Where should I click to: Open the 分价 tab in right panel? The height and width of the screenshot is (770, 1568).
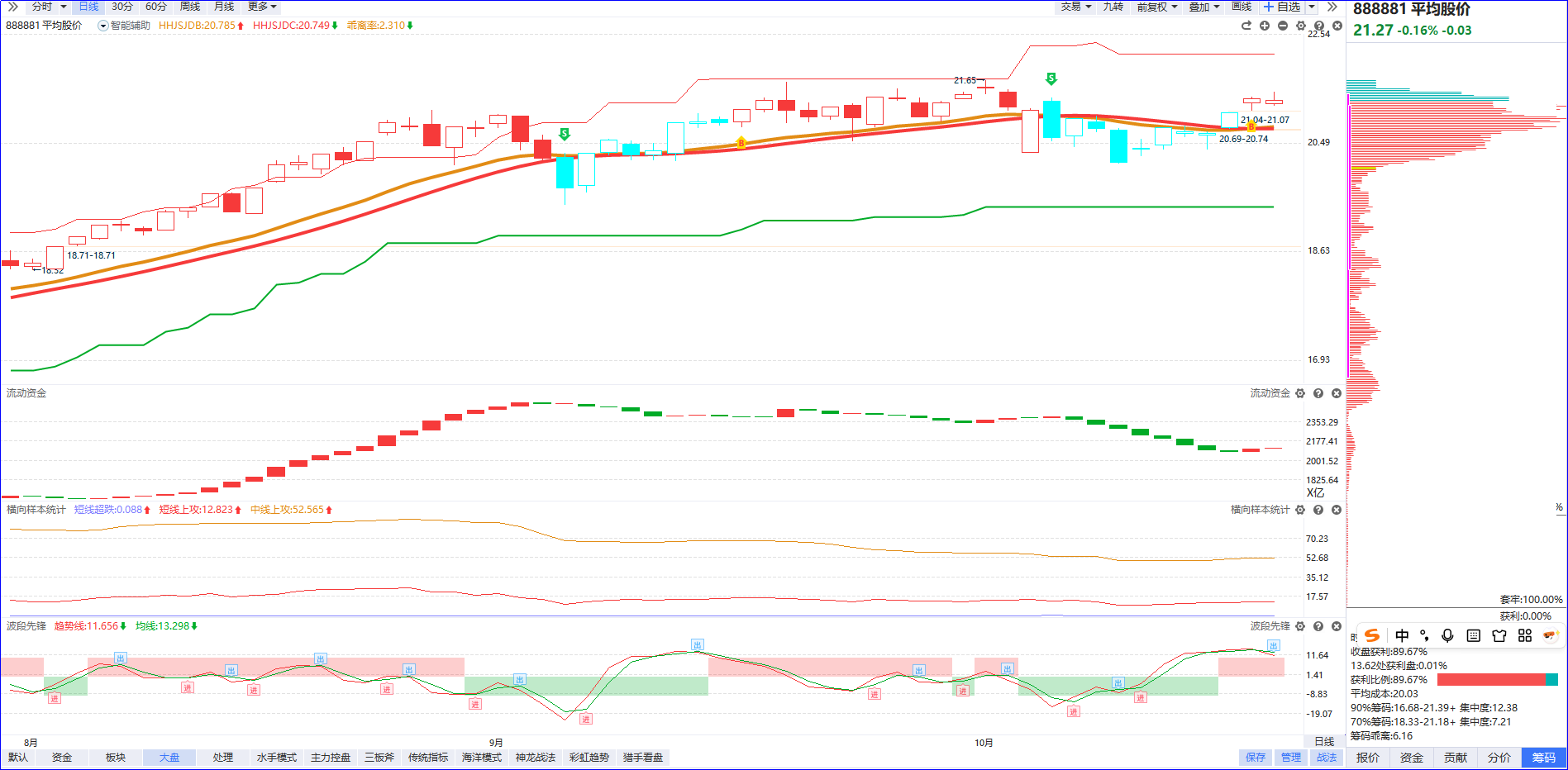[1499, 758]
